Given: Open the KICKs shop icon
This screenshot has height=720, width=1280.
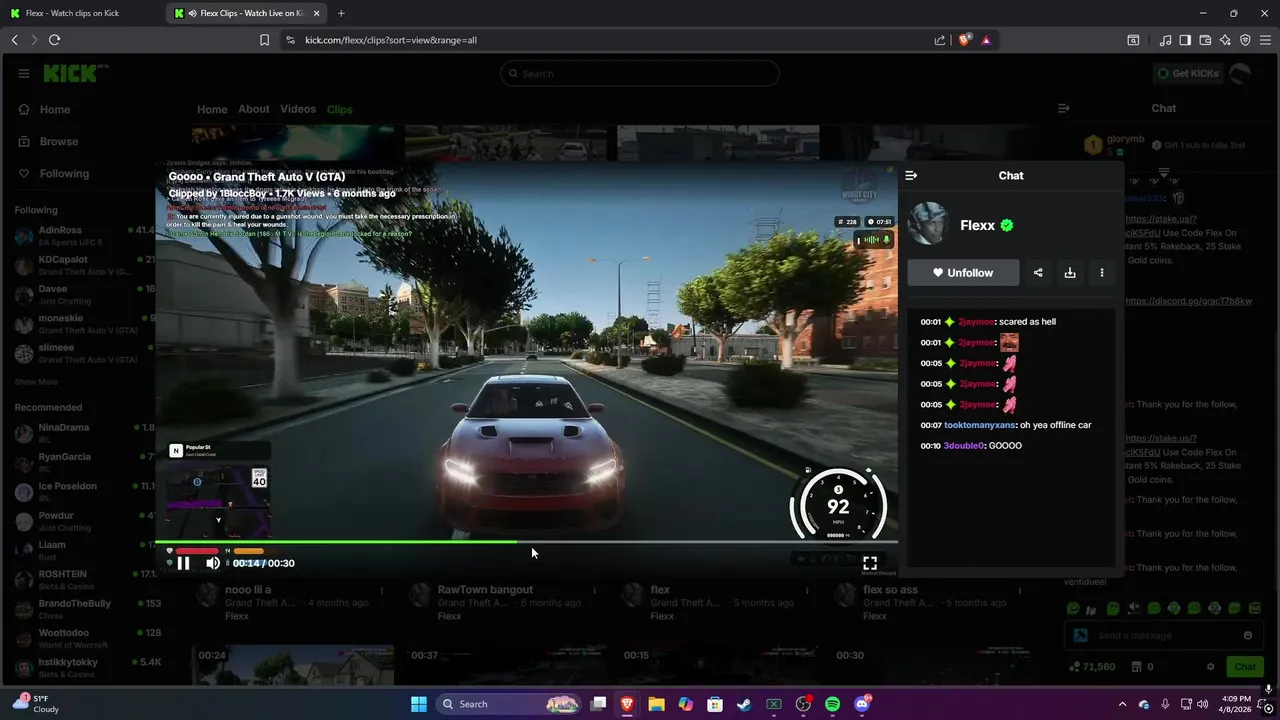Looking at the screenshot, I should (1137, 667).
